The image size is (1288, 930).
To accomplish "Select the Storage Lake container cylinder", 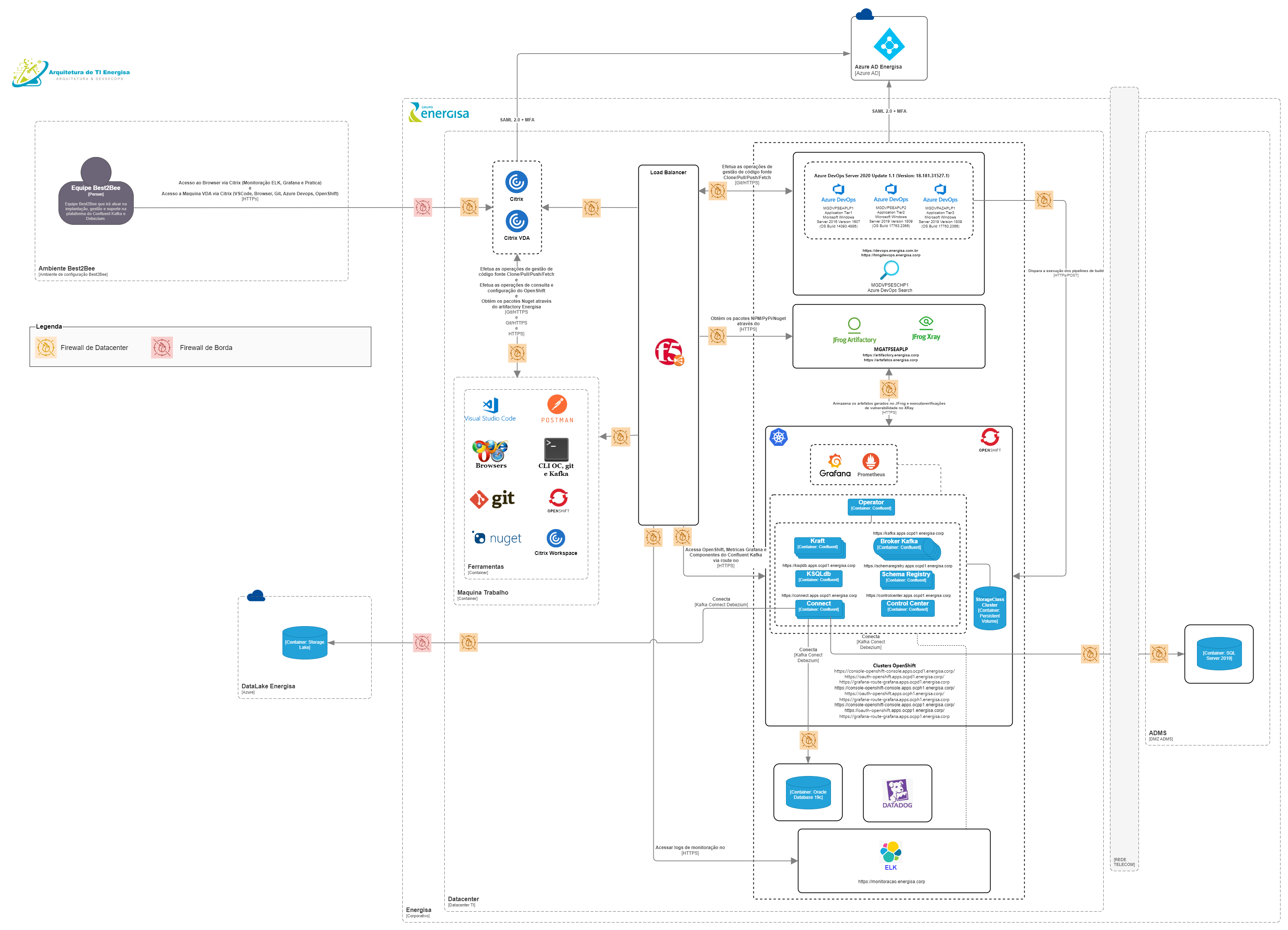I will [x=305, y=643].
